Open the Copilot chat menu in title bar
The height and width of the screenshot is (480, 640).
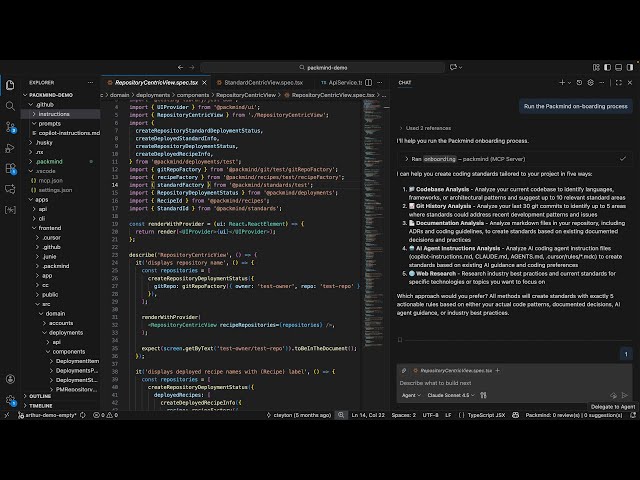[456, 67]
